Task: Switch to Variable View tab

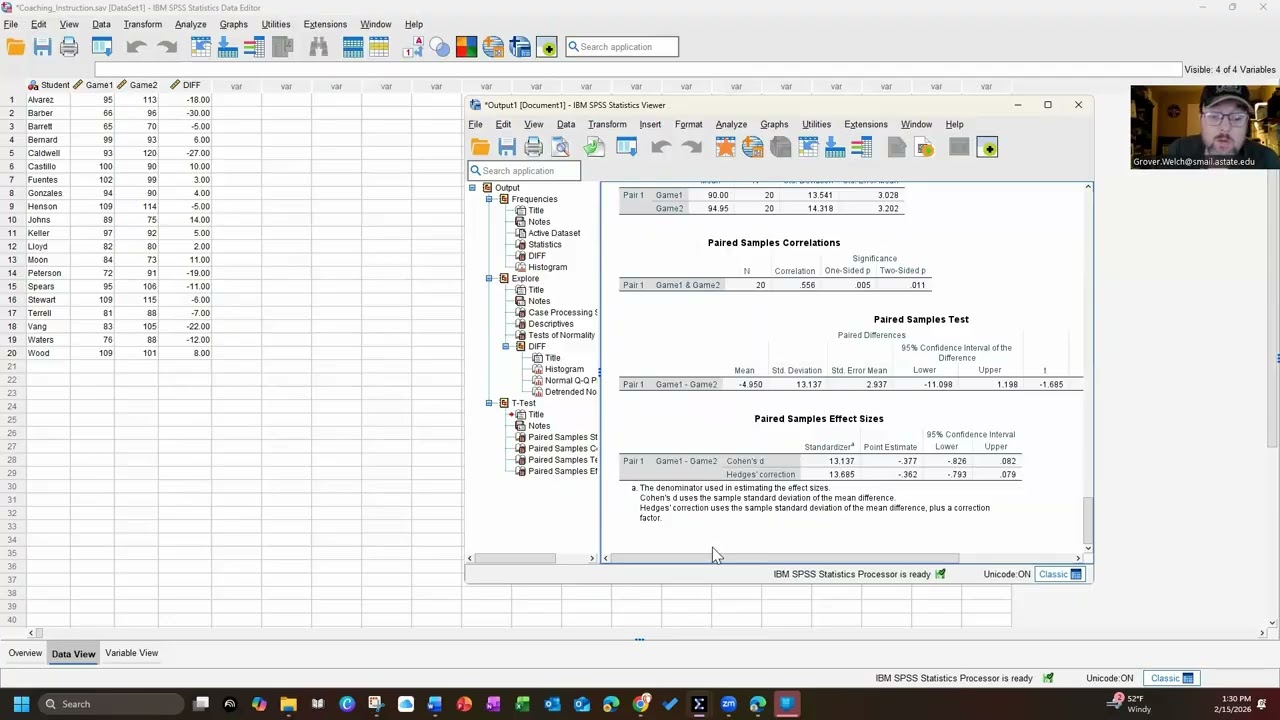Action: pos(131,653)
